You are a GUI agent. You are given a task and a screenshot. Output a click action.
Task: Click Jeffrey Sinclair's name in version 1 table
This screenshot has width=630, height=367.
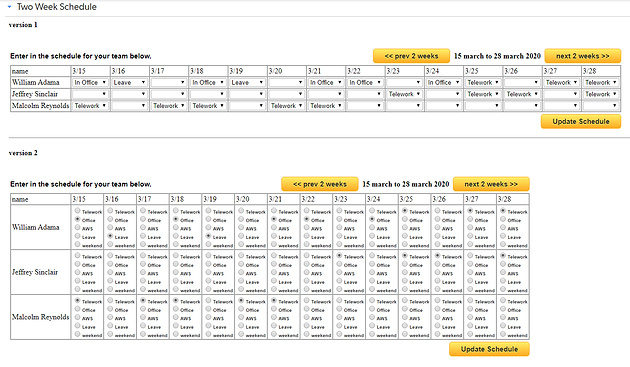35,94
